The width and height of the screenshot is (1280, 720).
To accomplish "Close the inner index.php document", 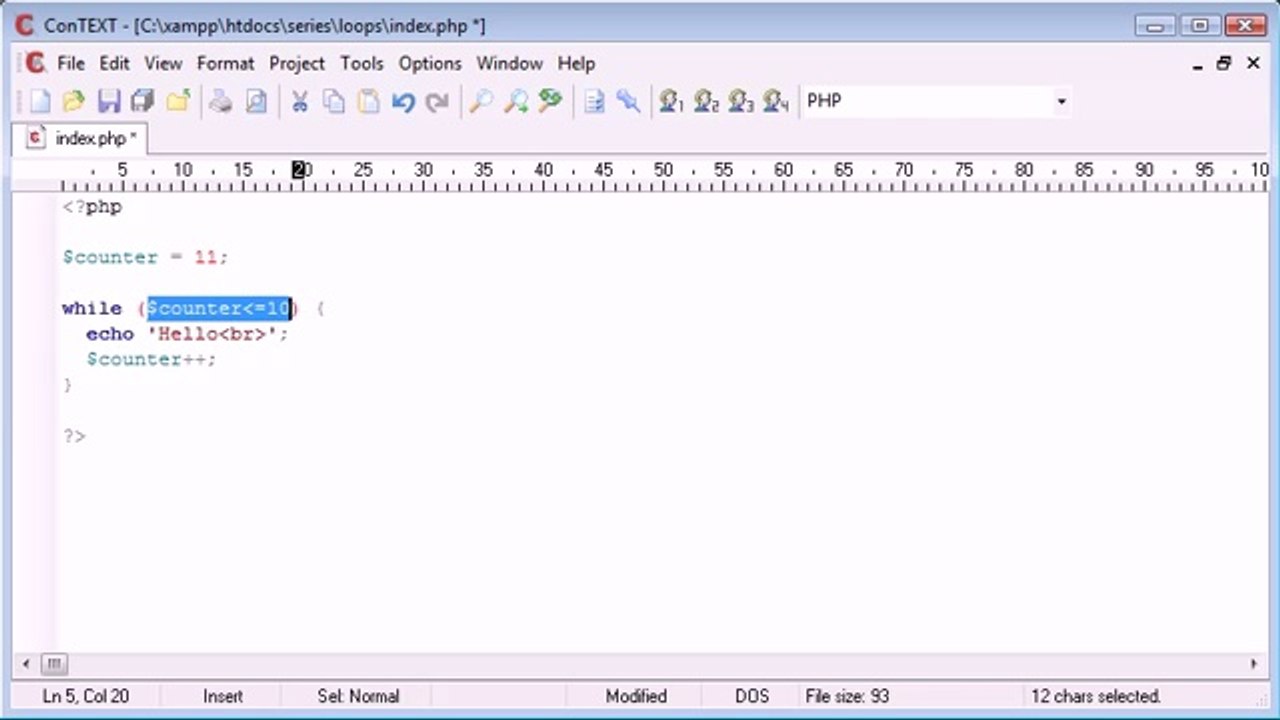I will click(x=1253, y=64).
